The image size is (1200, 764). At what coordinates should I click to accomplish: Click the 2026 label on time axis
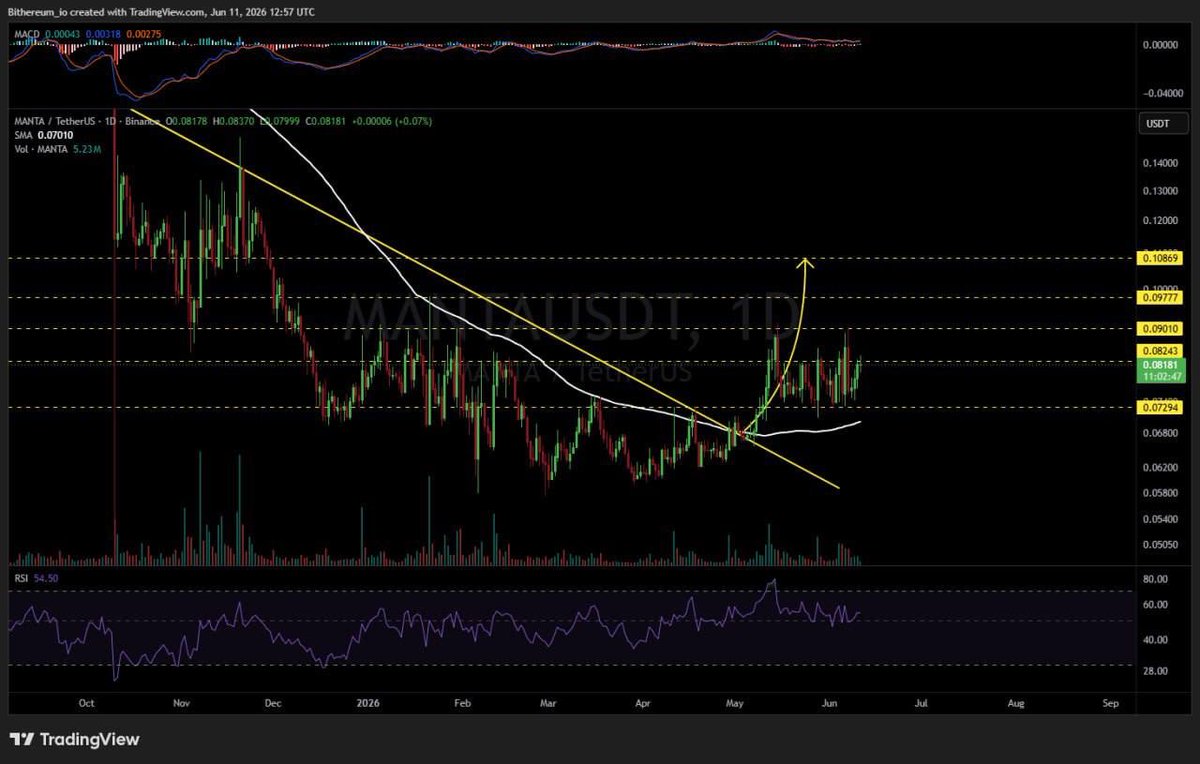[370, 704]
